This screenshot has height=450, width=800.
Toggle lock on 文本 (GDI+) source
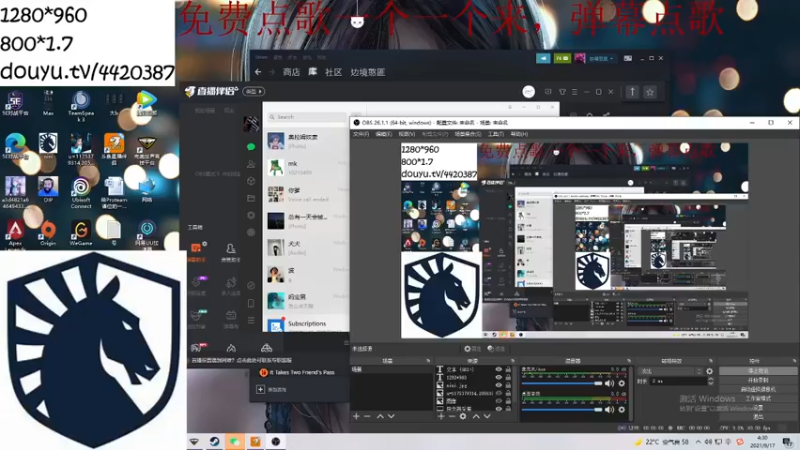point(508,369)
